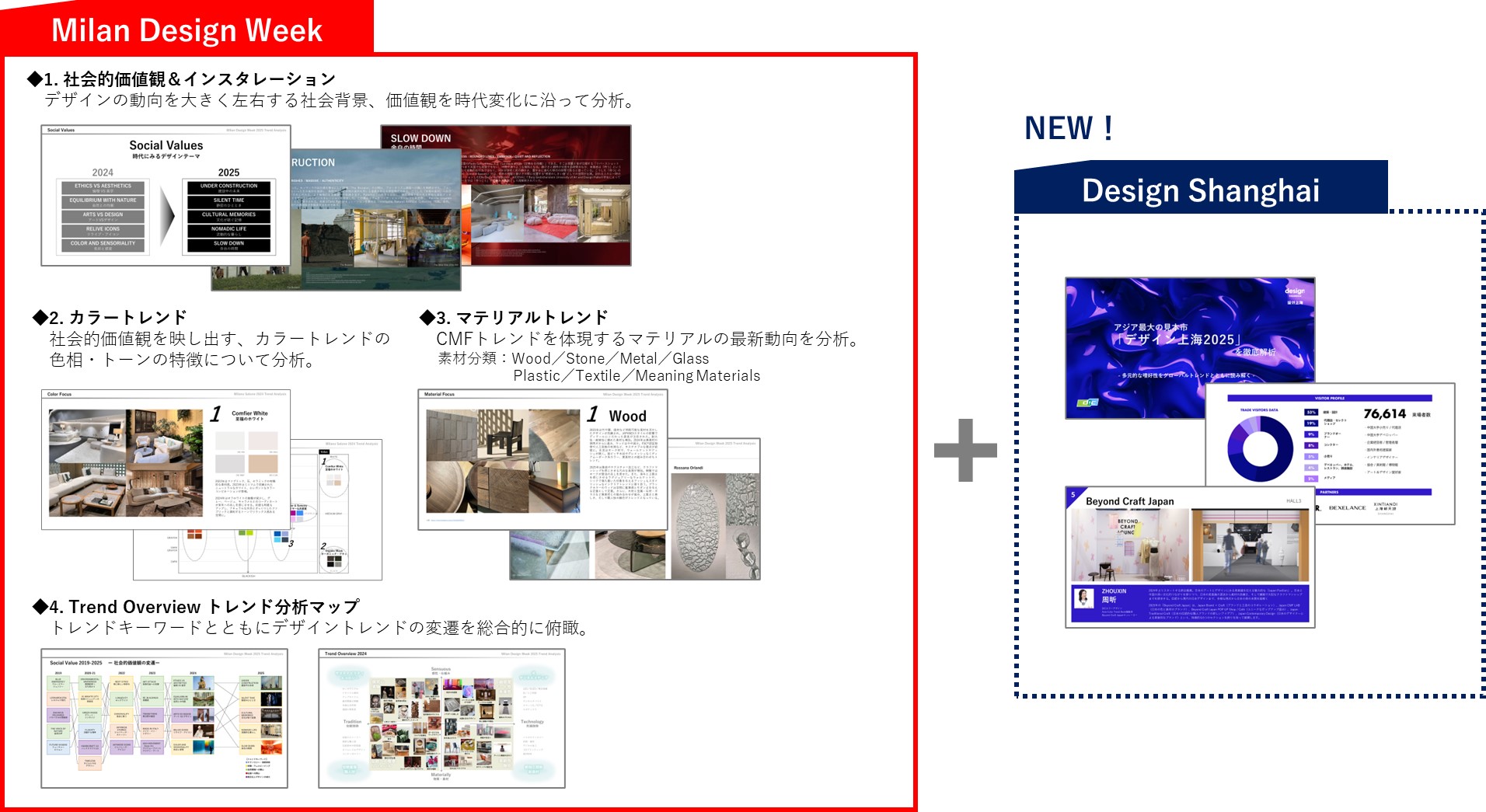Click the gray arrow between 2024 and 2025 columns

pyautogui.click(x=168, y=216)
